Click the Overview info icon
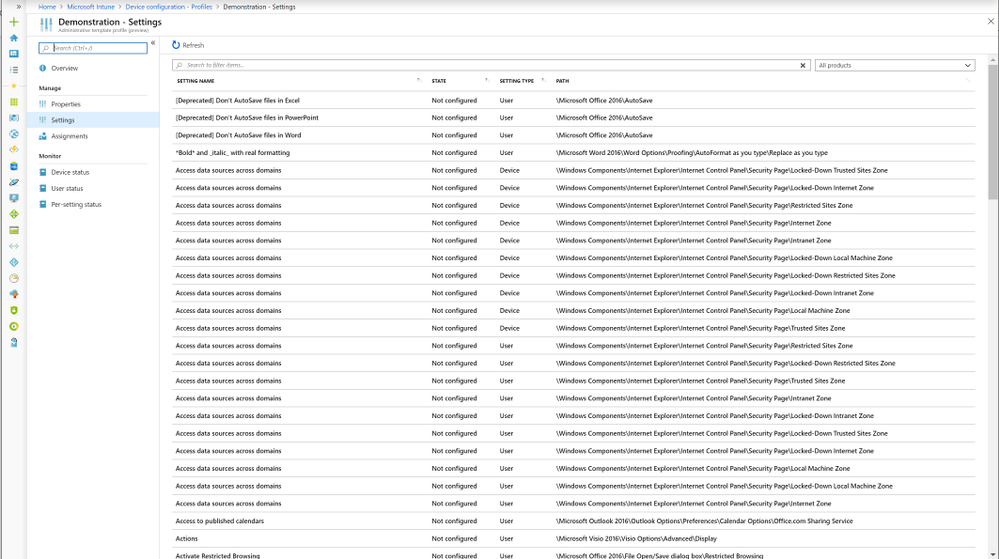This screenshot has height=559, width=999. pos(43,68)
